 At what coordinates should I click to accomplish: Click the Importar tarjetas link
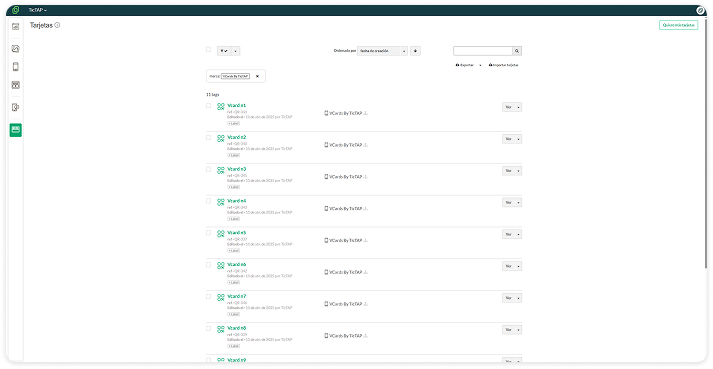(x=503, y=65)
